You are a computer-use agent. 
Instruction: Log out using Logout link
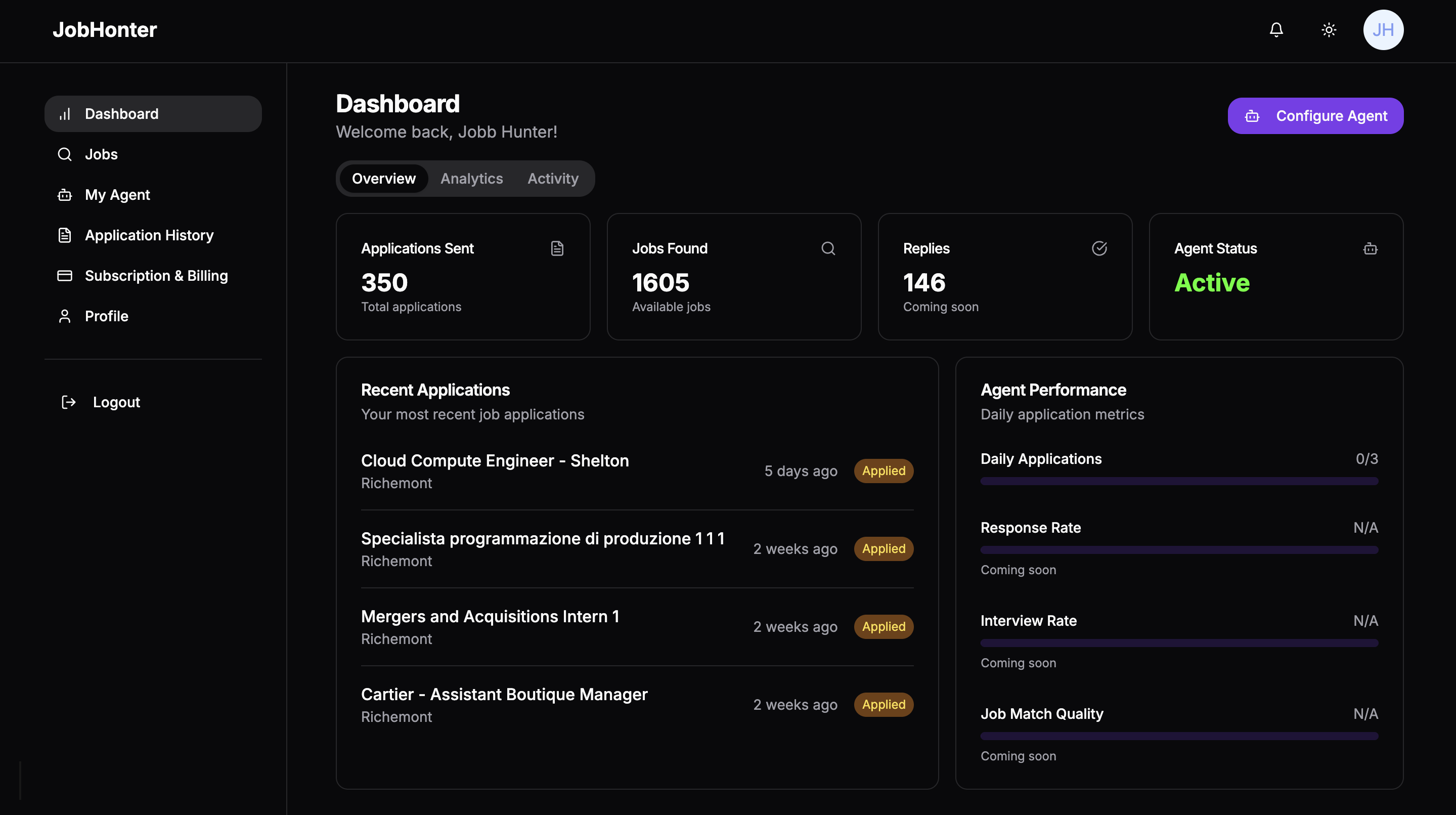[153, 402]
